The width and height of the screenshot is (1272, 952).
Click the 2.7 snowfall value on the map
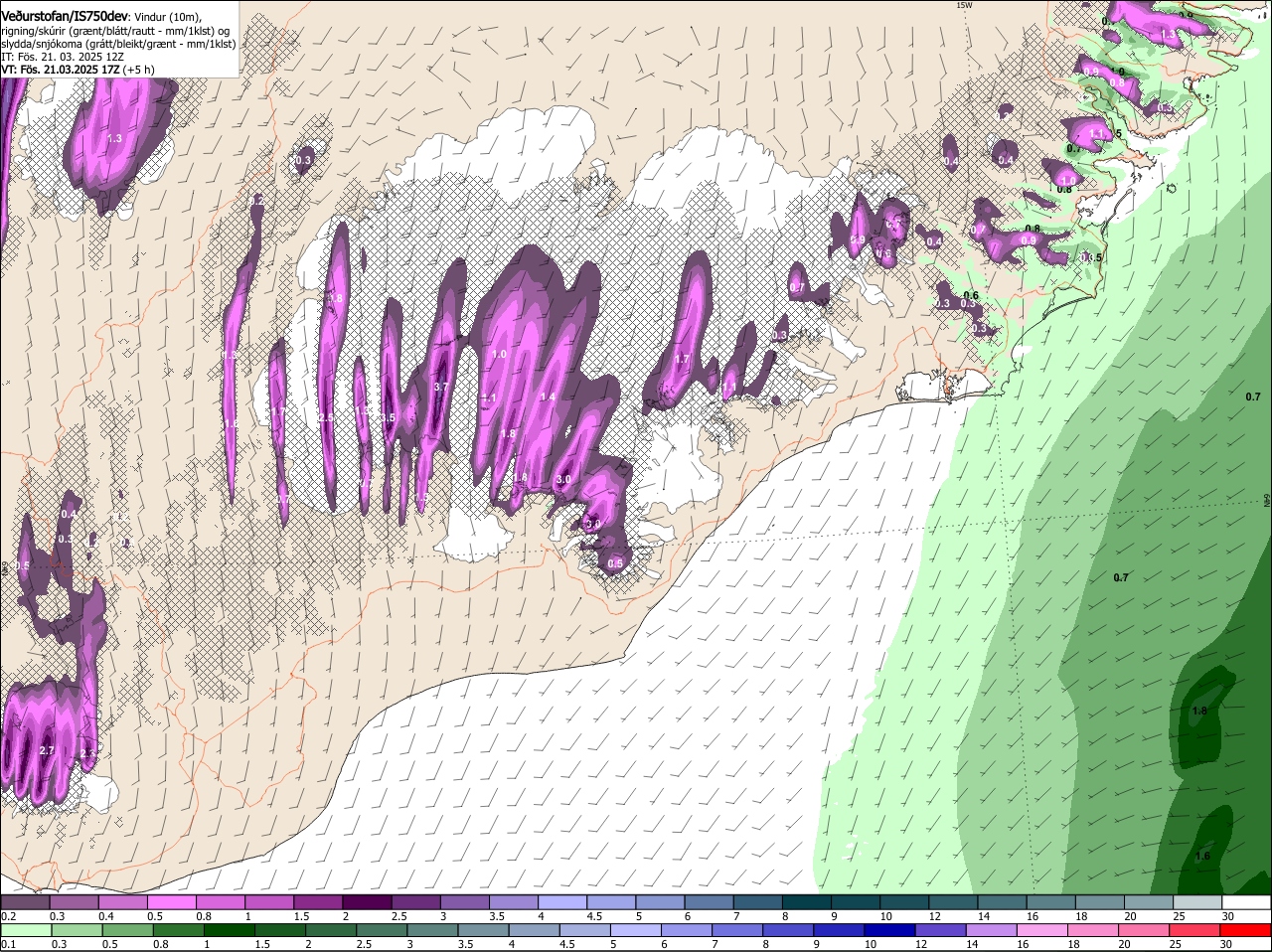coord(46,750)
